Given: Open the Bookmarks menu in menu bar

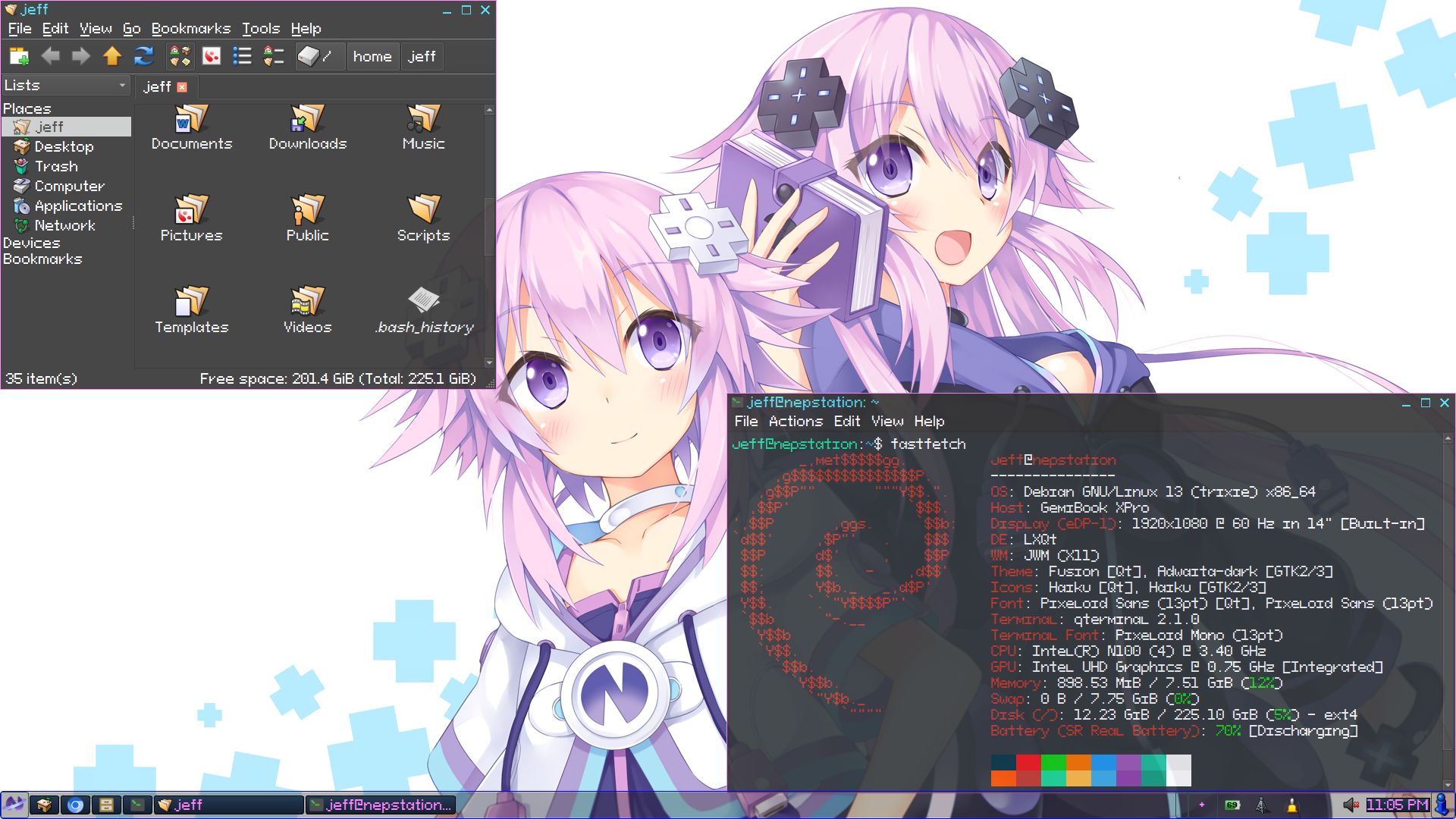Looking at the screenshot, I should click(190, 29).
